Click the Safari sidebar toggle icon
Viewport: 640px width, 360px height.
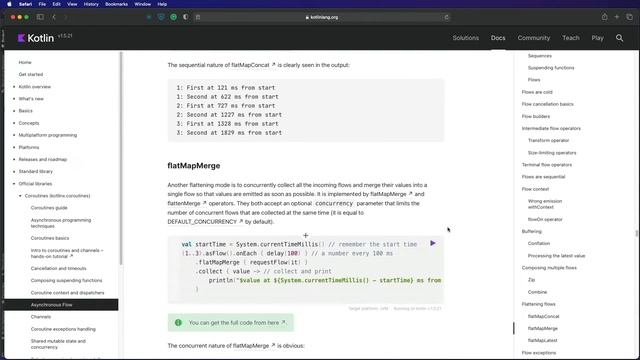point(40,17)
